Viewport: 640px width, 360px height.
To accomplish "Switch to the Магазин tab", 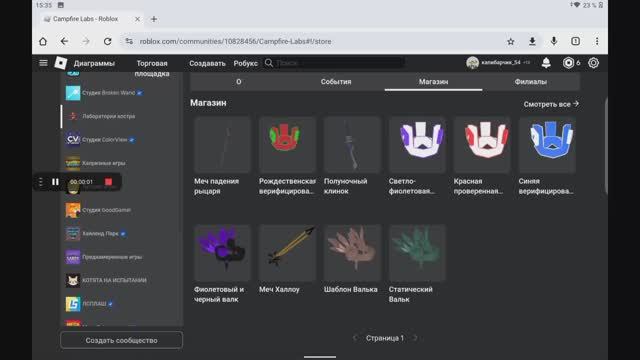I will coord(433,82).
